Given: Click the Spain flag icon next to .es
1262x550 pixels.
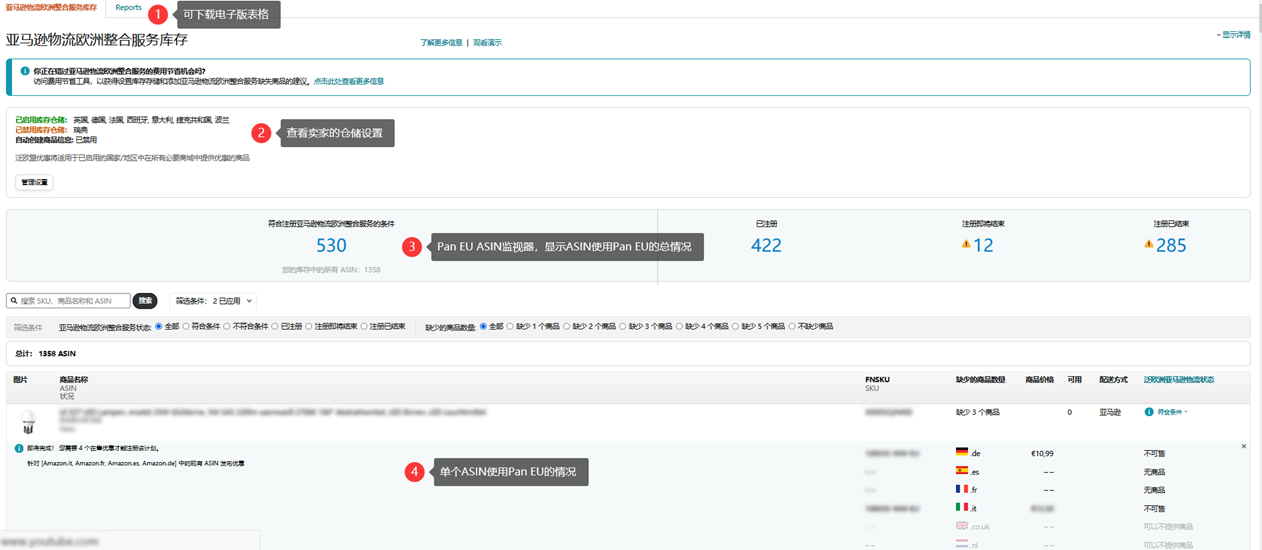Looking at the screenshot, I should pos(962,470).
